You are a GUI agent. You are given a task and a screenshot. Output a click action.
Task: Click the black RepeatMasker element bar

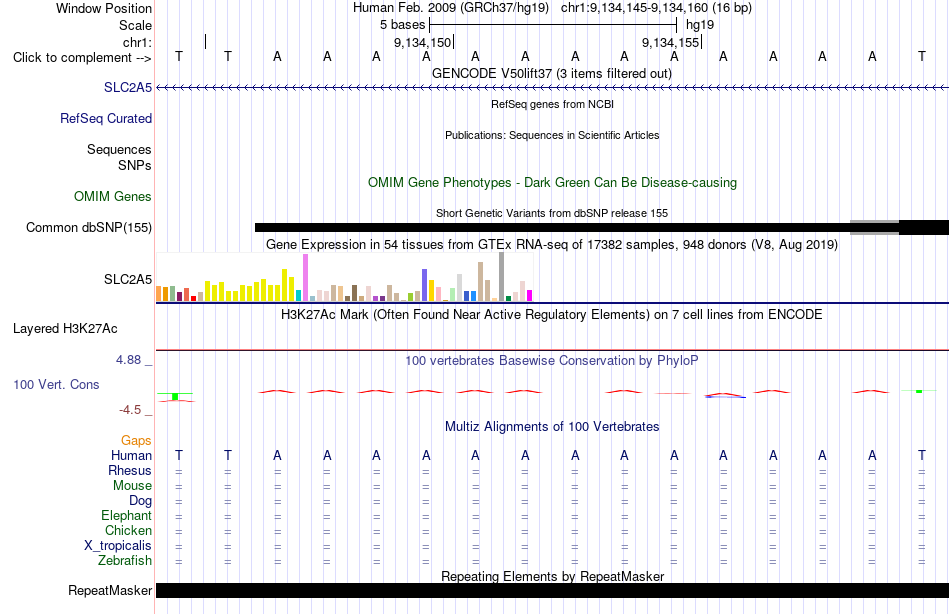tap(552, 590)
